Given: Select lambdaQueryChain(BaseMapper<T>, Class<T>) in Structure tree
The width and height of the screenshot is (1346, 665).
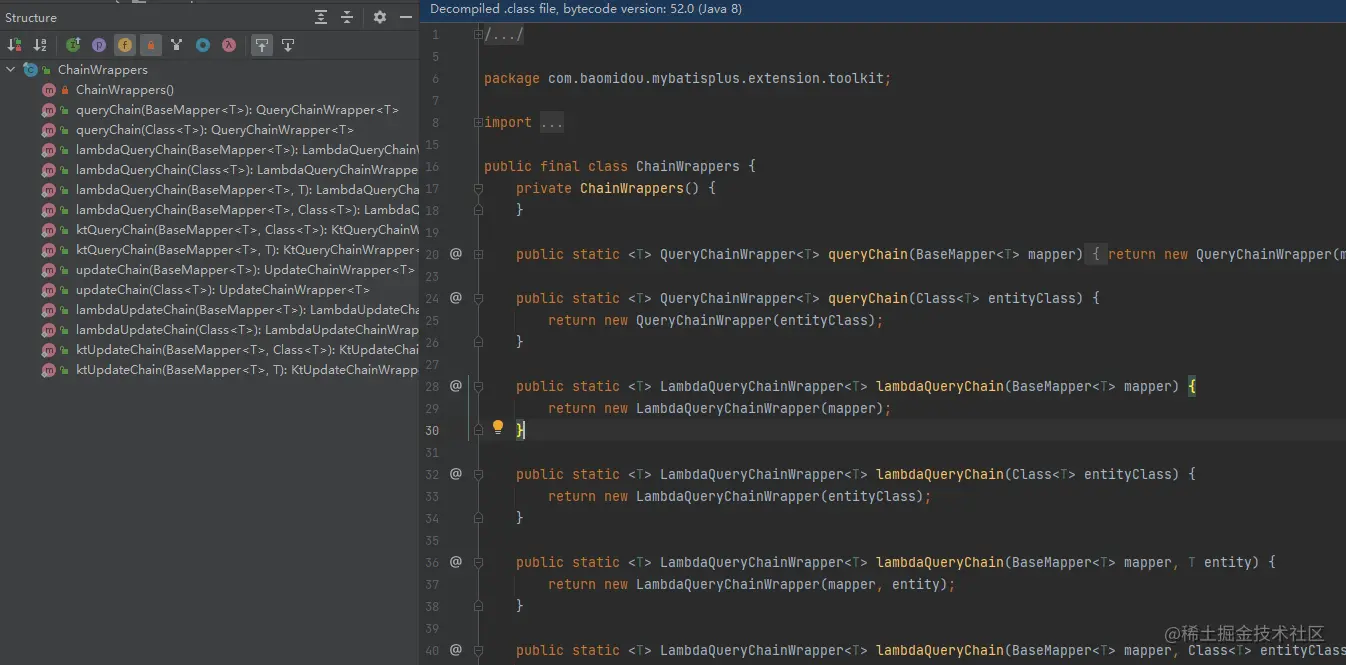Looking at the screenshot, I should 210,210.
